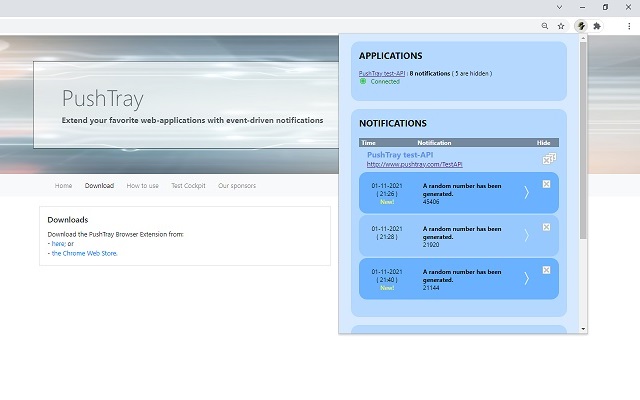Viewport: 640px width, 400px height.
Task: Open the How to use page
Action: [x=142, y=186]
